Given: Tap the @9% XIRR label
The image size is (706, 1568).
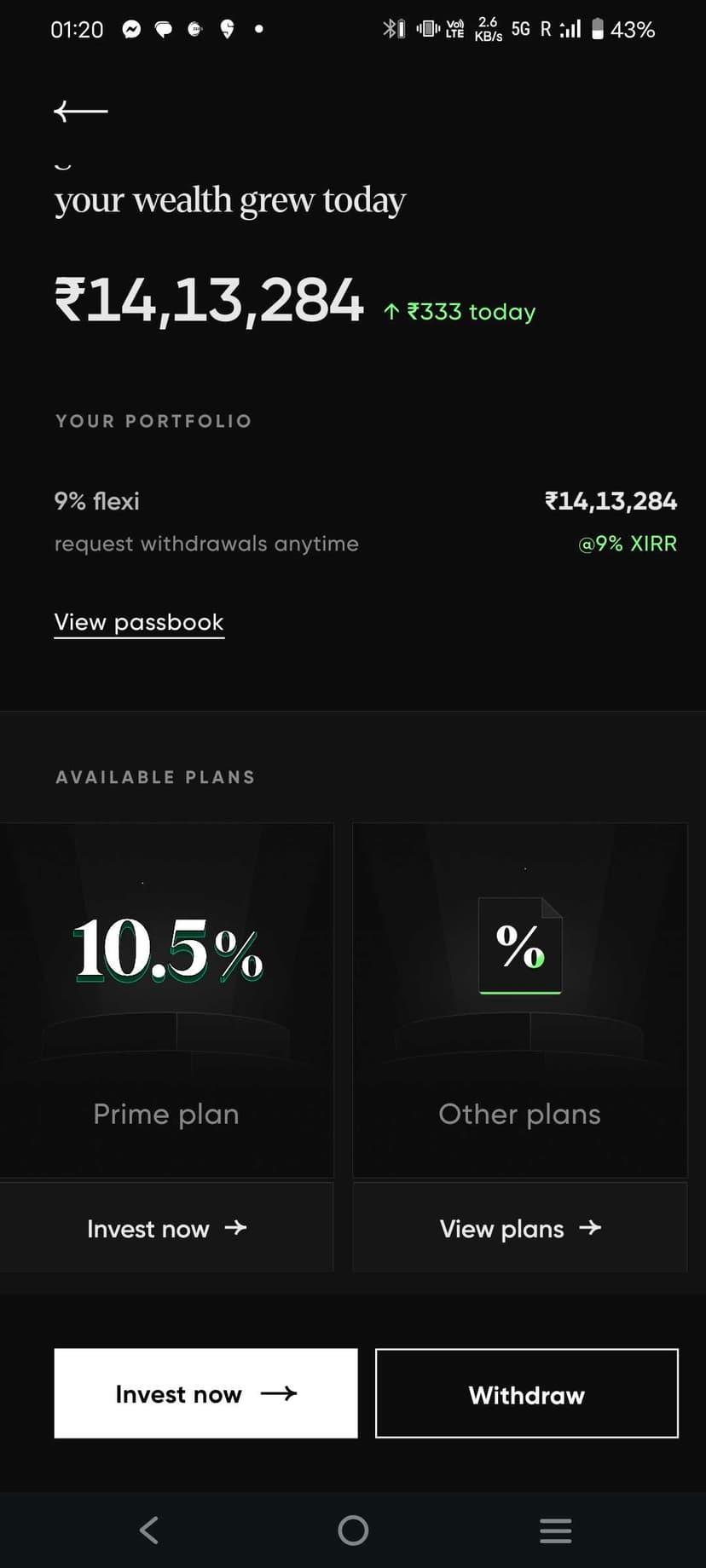Looking at the screenshot, I should pyautogui.click(x=628, y=544).
